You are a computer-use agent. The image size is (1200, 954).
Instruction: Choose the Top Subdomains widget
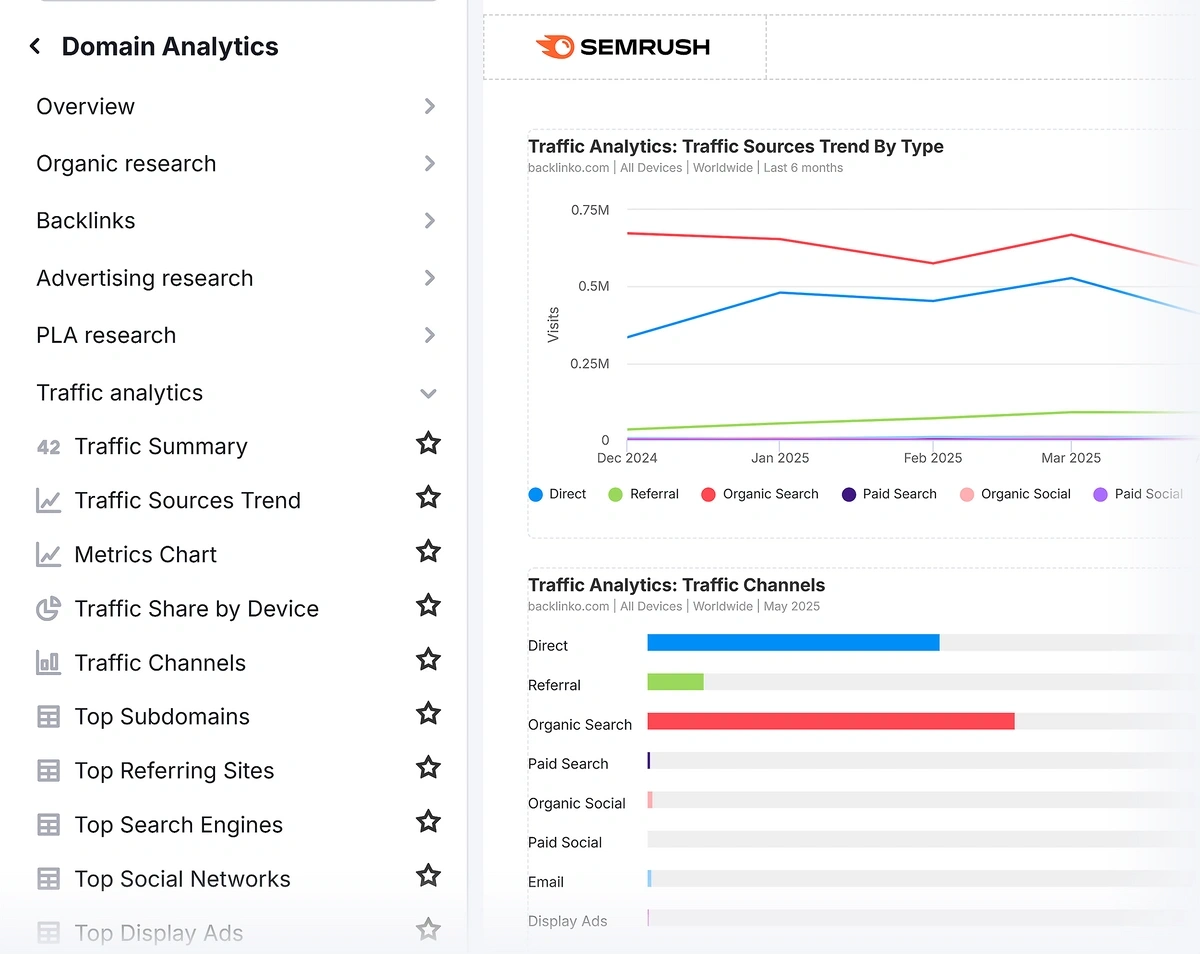(162, 717)
